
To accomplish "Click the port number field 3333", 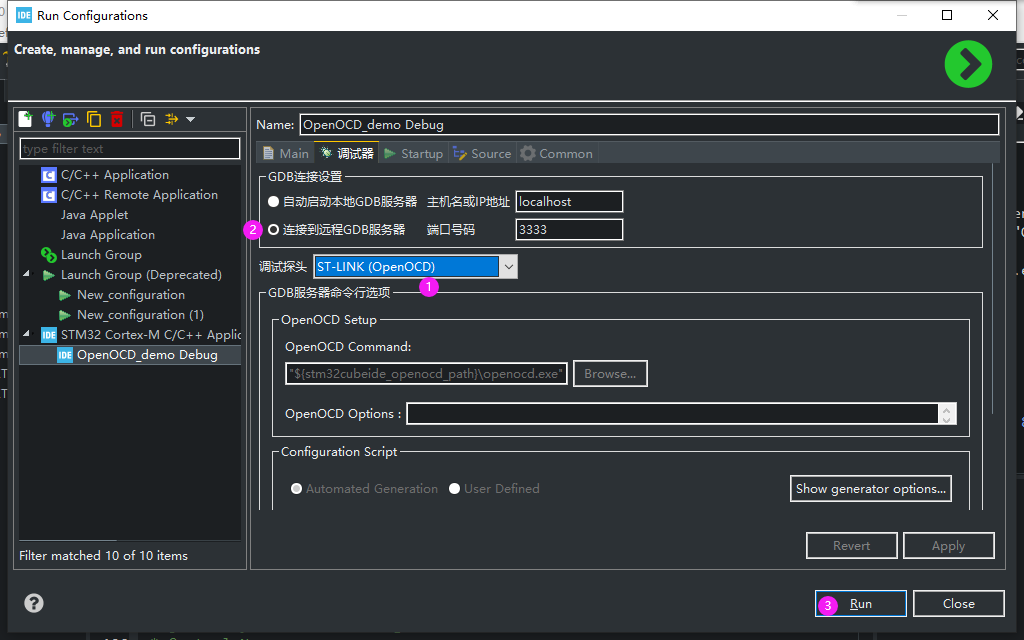I will click(x=569, y=230).
